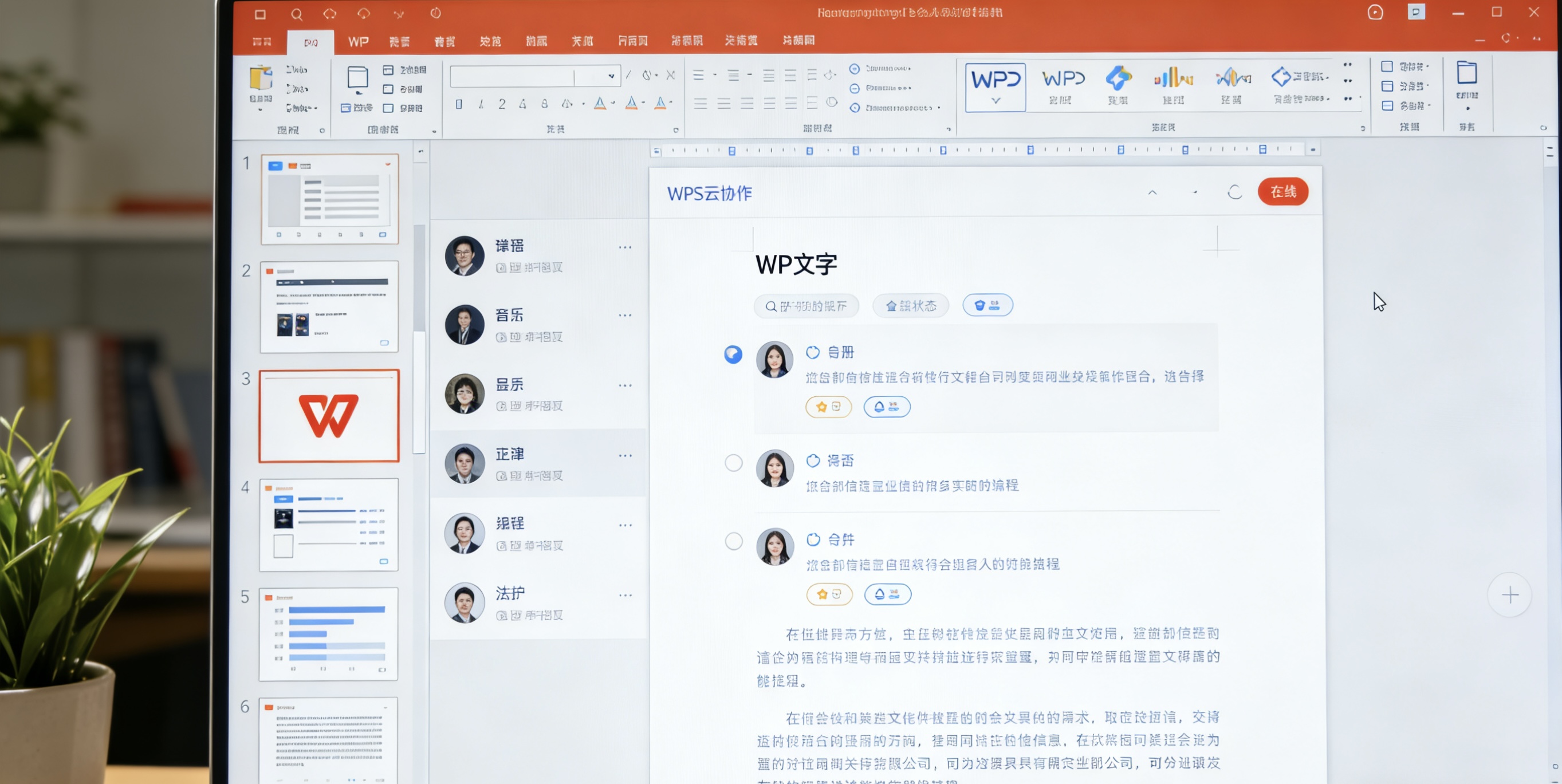Screen dimensions: 1562x784
Task: Select the Bold formatting icon
Action: pyautogui.click(x=458, y=104)
